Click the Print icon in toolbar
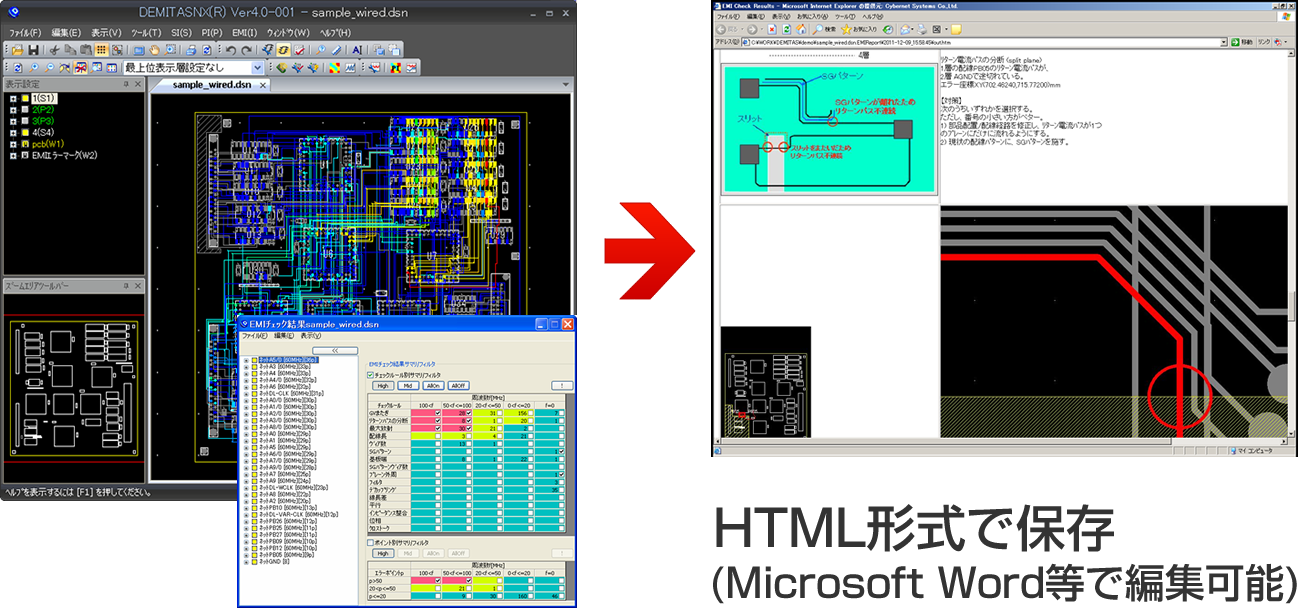The image size is (1298, 608). [190, 50]
